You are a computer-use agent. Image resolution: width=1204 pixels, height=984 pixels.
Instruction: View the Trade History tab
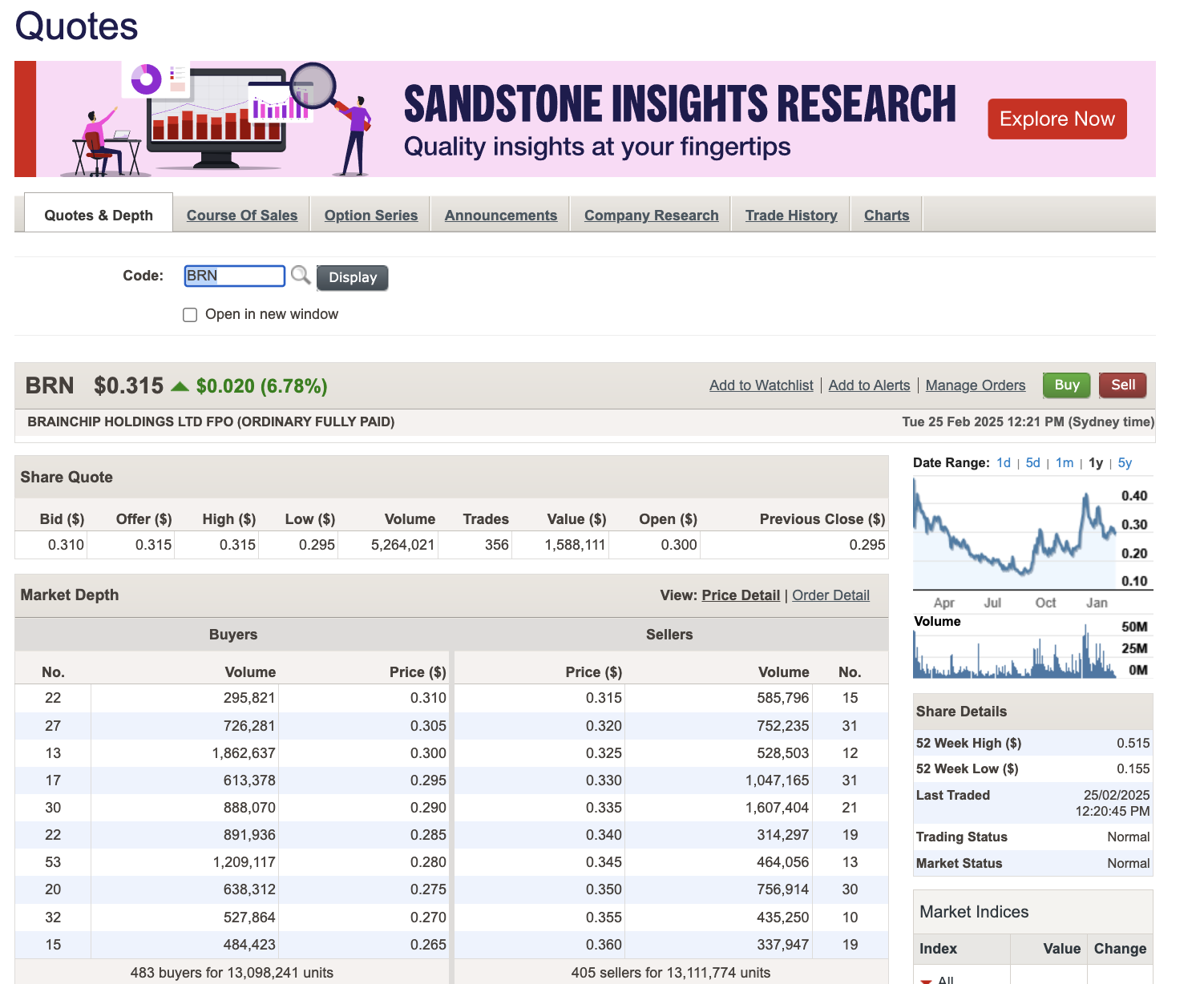pos(791,215)
